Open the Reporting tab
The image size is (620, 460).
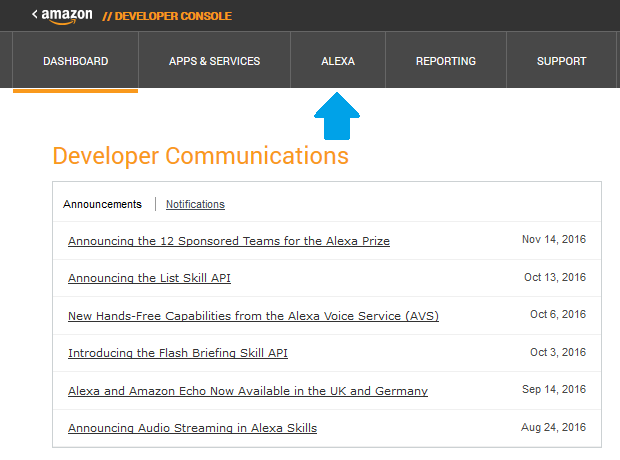446,61
